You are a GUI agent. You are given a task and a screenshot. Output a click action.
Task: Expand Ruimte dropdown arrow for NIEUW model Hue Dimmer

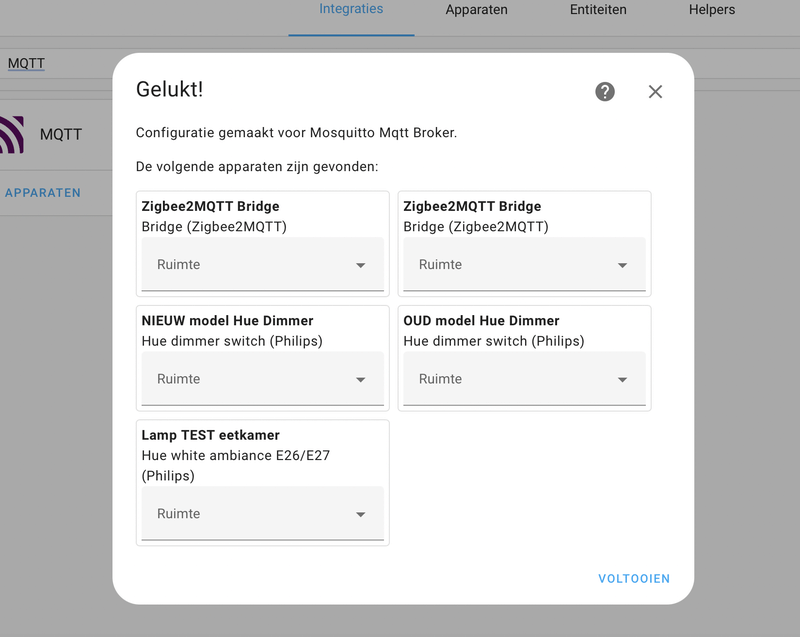coord(361,380)
